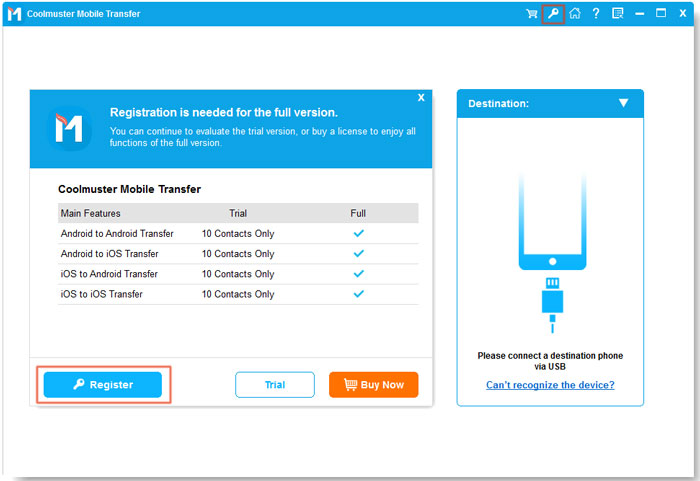Click the Register button

click(102, 385)
